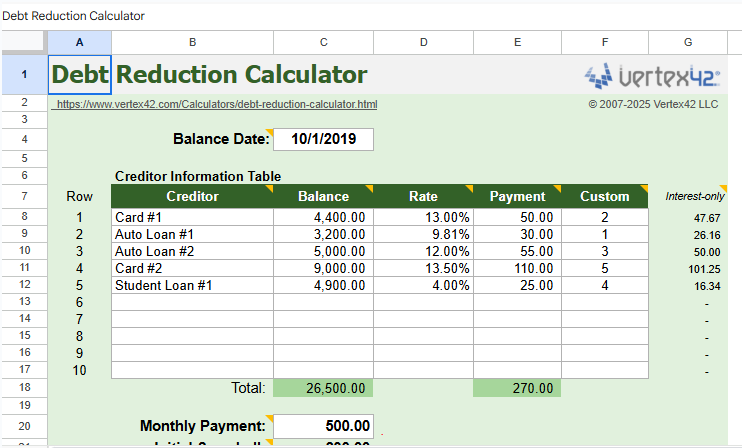Click the Vertex42 logo
This screenshot has height=448, width=742.
[x=650, y=75]
